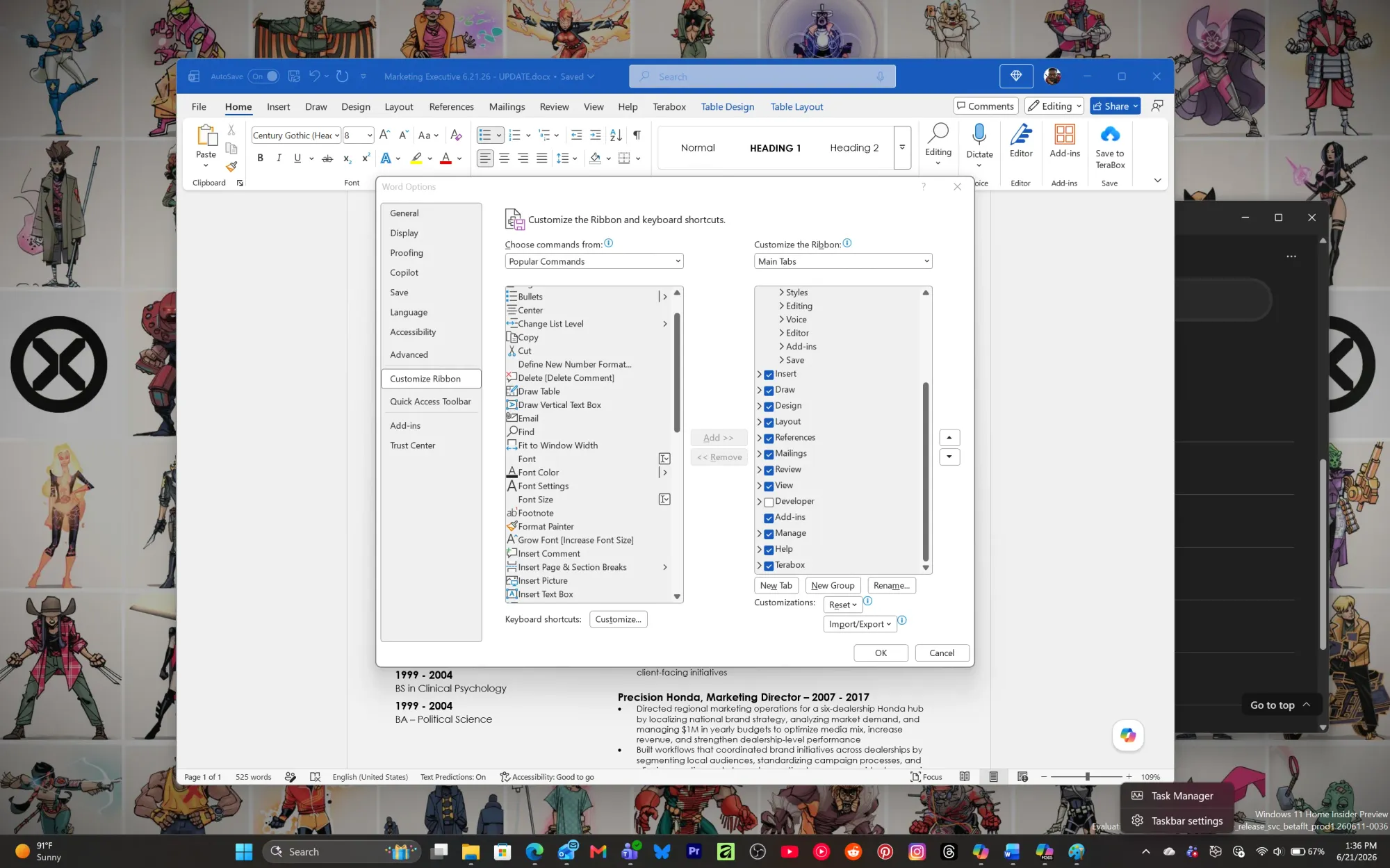
Task: Click the Move Up arrow button
Action: coord(949,438)
